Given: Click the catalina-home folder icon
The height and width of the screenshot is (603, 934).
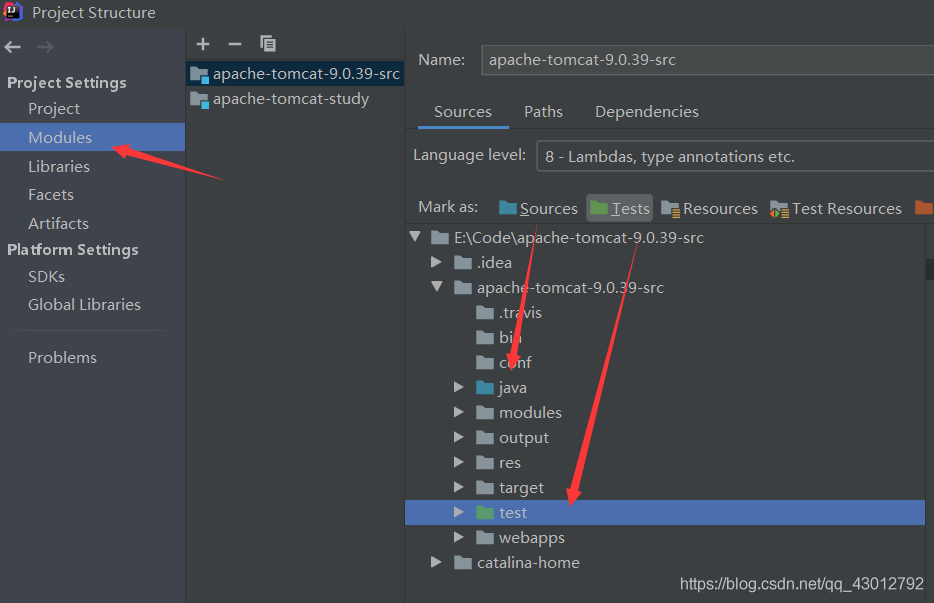Looking at the screenshot, I should tap(463, 562).
